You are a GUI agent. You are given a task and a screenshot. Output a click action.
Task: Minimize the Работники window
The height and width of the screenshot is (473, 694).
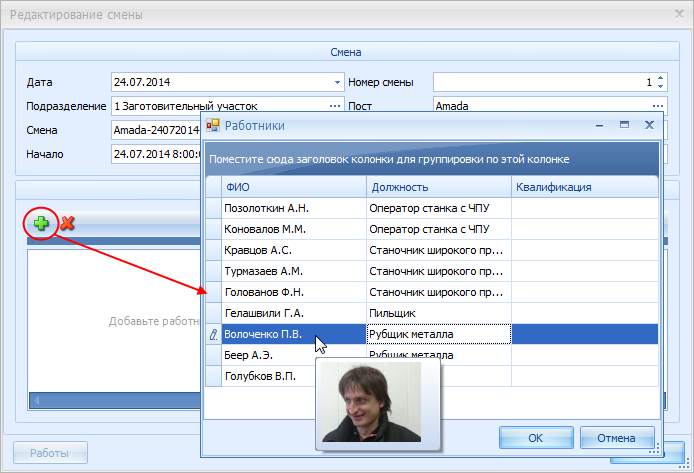click(600, 126)
